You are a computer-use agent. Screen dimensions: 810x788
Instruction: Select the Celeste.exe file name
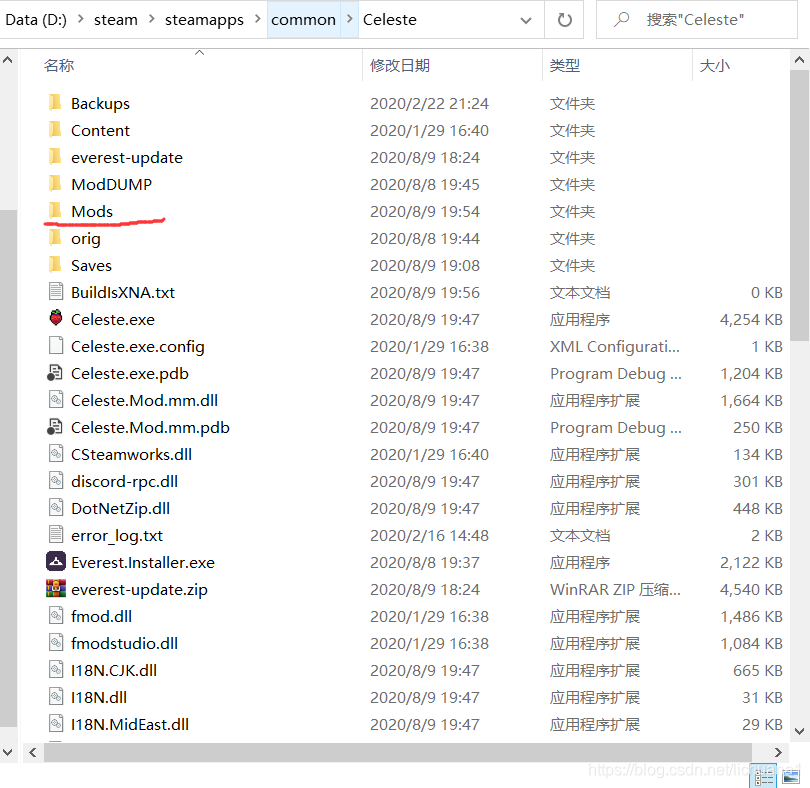[113, 319]
